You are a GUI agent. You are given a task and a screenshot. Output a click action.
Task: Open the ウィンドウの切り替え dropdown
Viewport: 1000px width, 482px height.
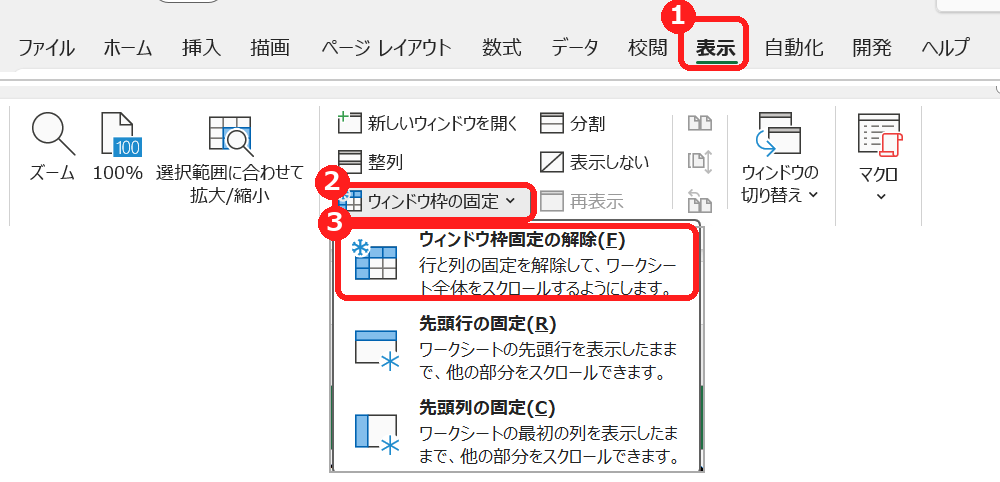tap(779, 157)
